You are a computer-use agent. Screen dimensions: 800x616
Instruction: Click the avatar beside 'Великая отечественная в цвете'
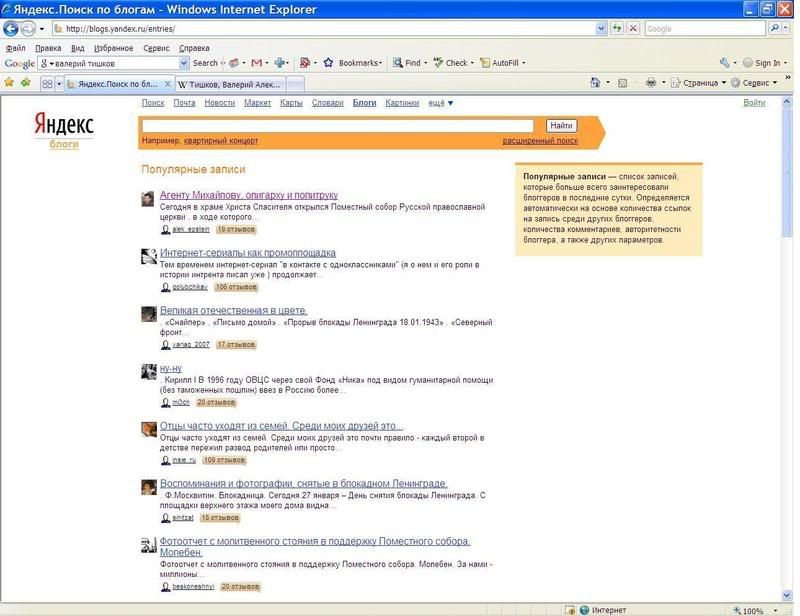tap(148, 314)
